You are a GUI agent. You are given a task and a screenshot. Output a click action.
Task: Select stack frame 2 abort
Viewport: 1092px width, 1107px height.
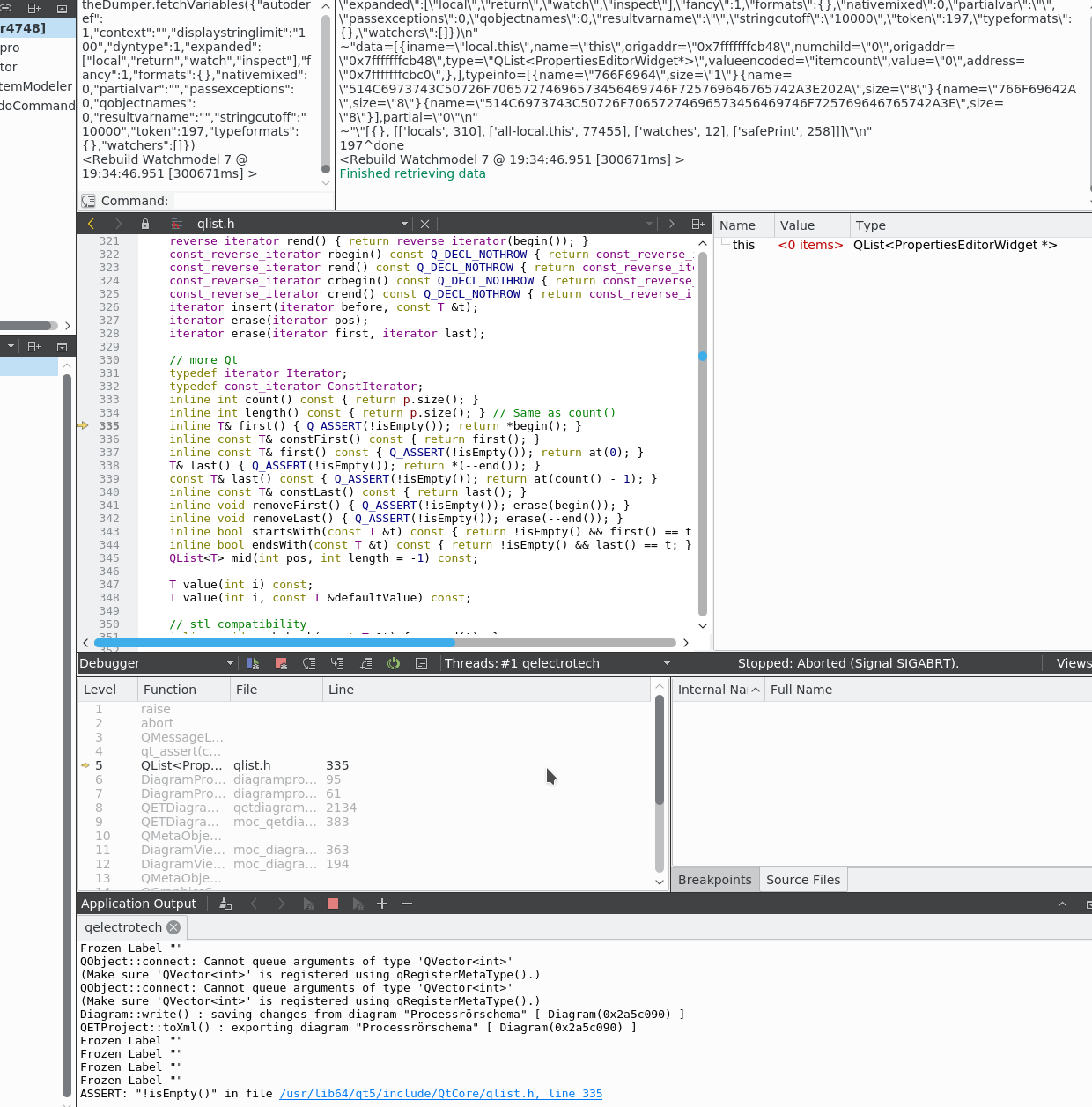point(365,723)
